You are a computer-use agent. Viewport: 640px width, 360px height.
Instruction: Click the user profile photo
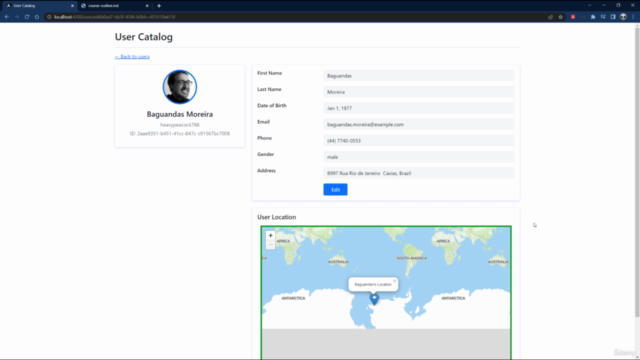180,87
